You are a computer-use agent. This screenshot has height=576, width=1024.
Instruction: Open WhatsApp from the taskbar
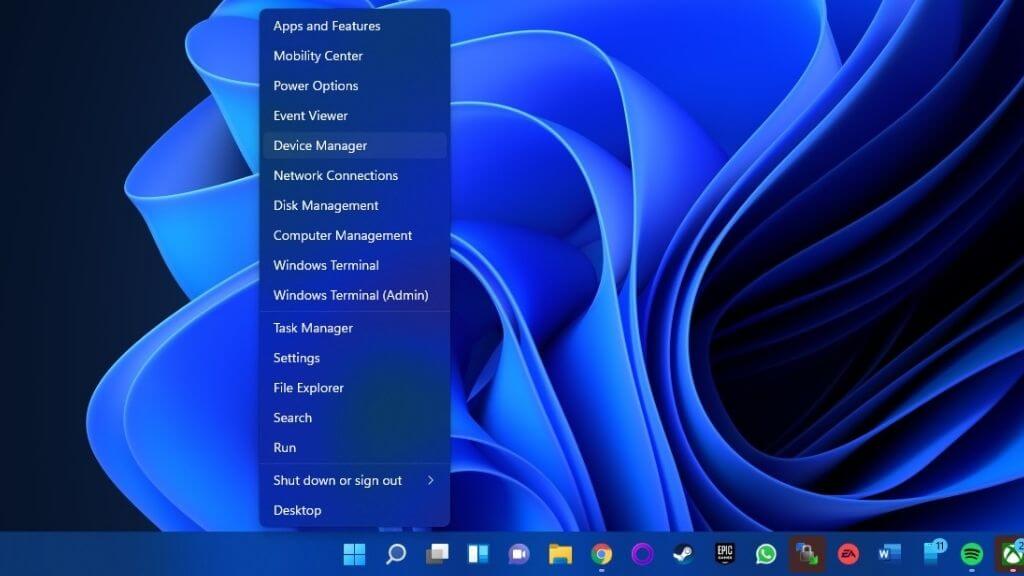coord(766,553)
